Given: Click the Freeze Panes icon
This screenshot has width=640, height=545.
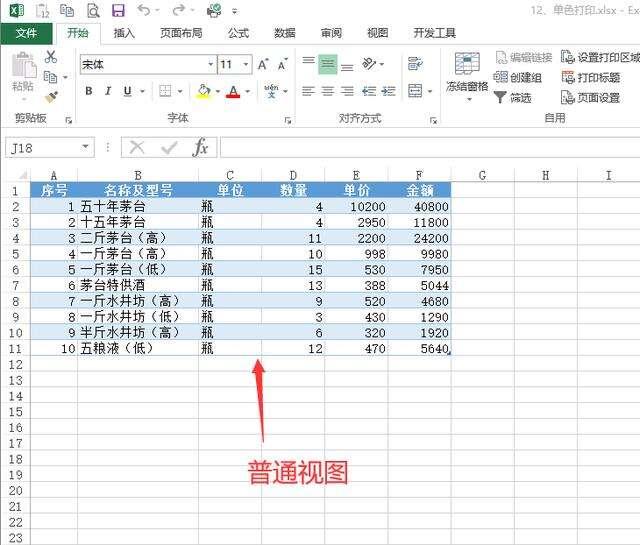Looking at the screenshot, I should (467, 63).
